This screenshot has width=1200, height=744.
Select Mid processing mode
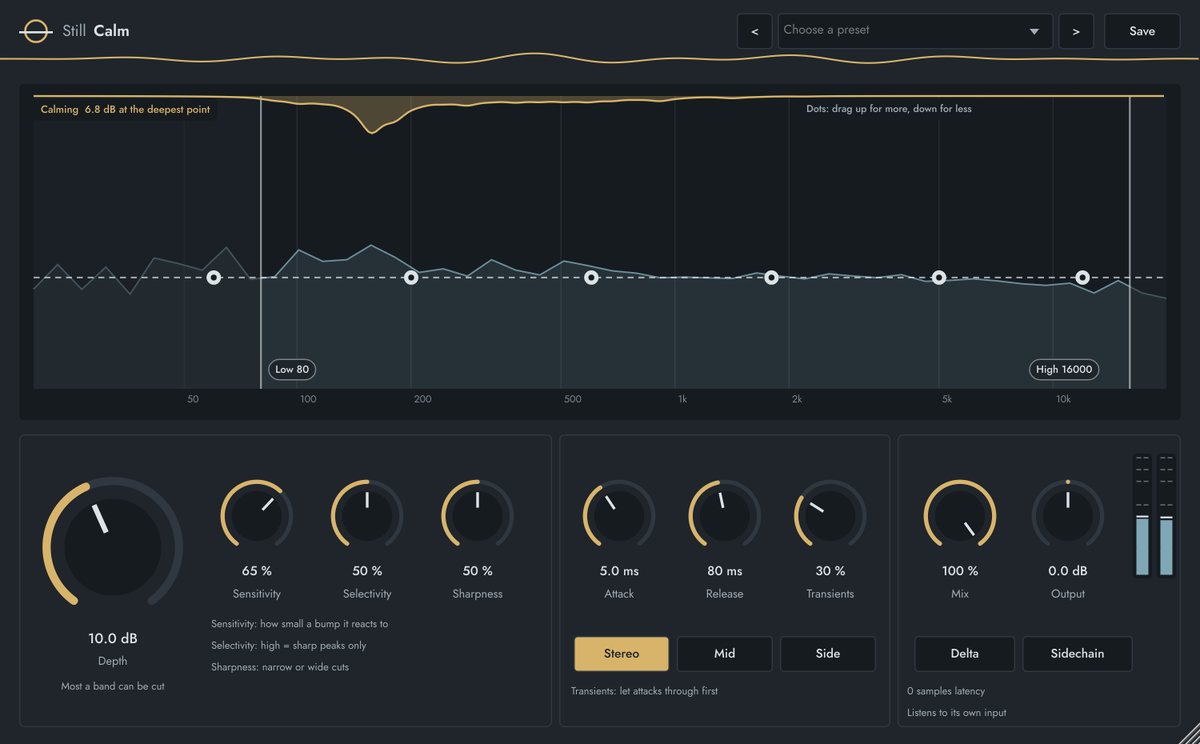(724, 654)
